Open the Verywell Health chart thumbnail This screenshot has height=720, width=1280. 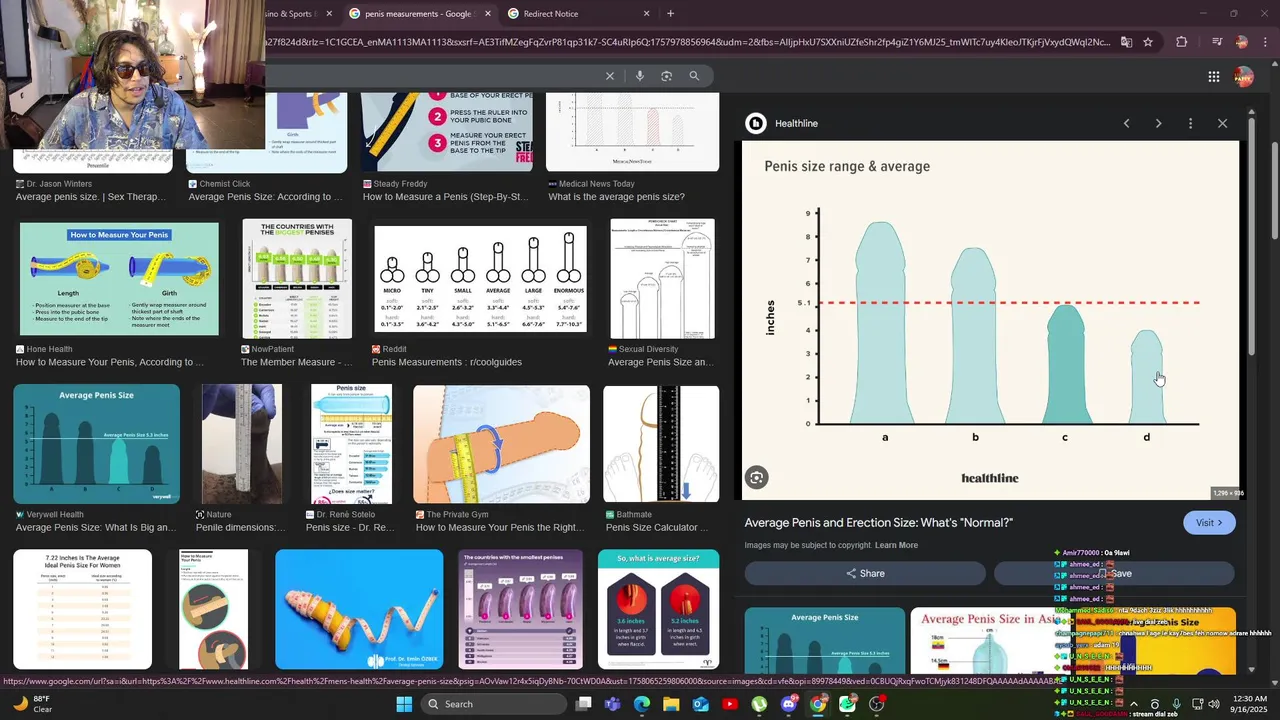[x=97, y=444]
